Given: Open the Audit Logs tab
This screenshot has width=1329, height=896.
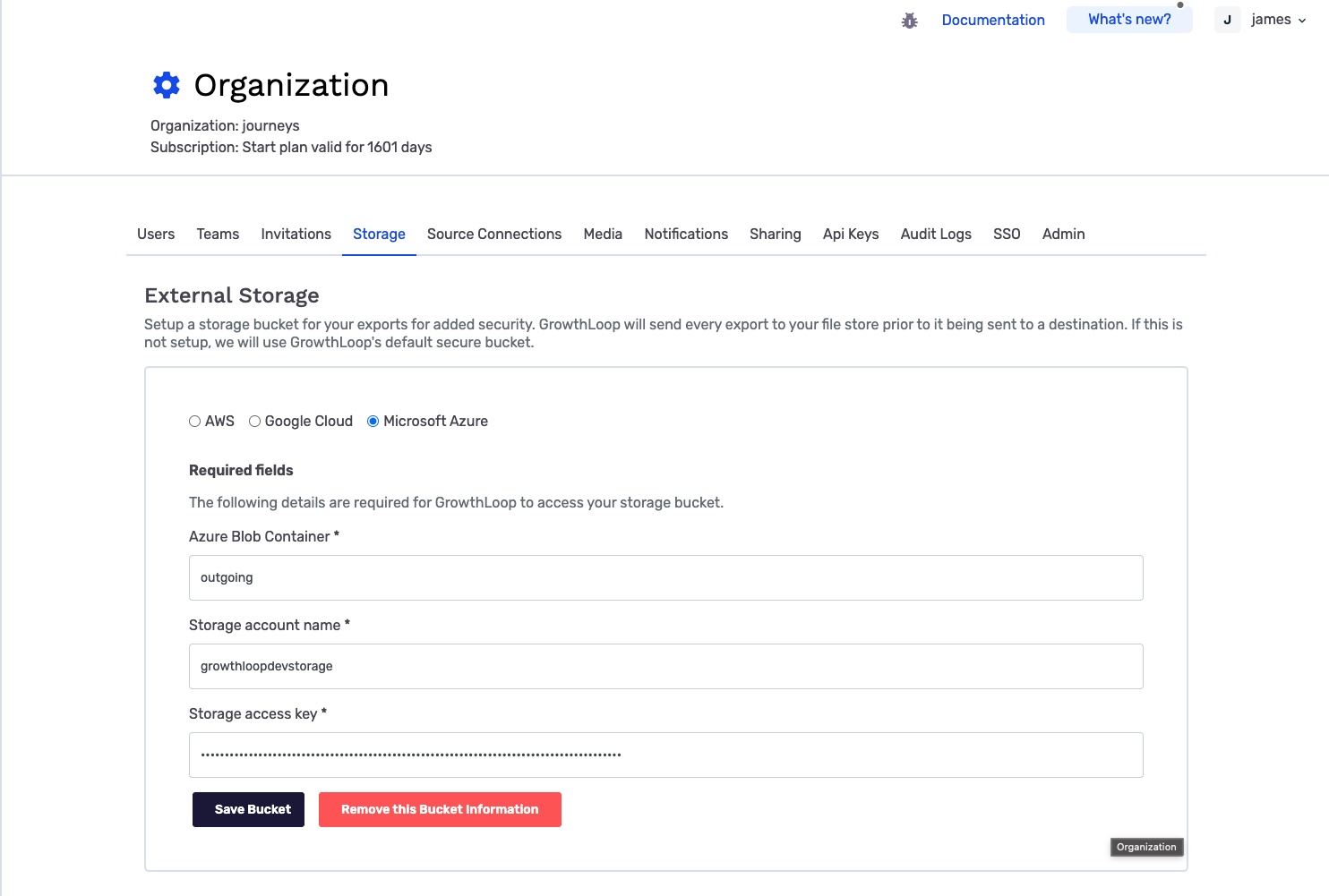Looking at the screenshot, I should (x=936, y=234).
